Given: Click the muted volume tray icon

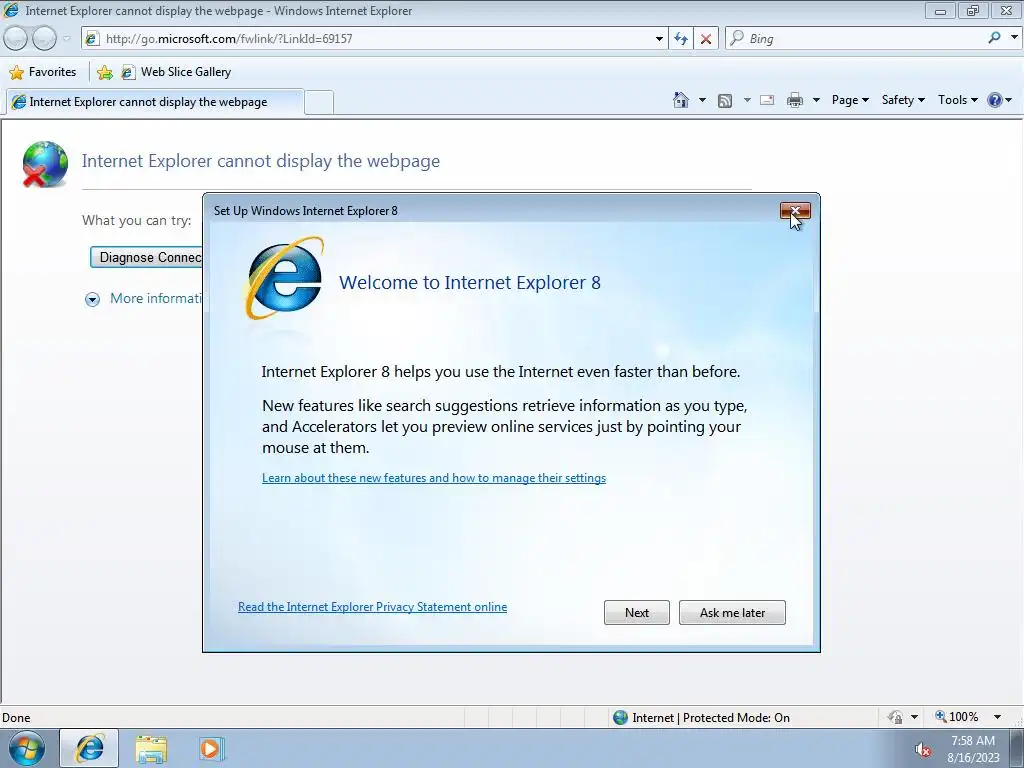Looking at the screenshot, I should [x=922, y=750].
